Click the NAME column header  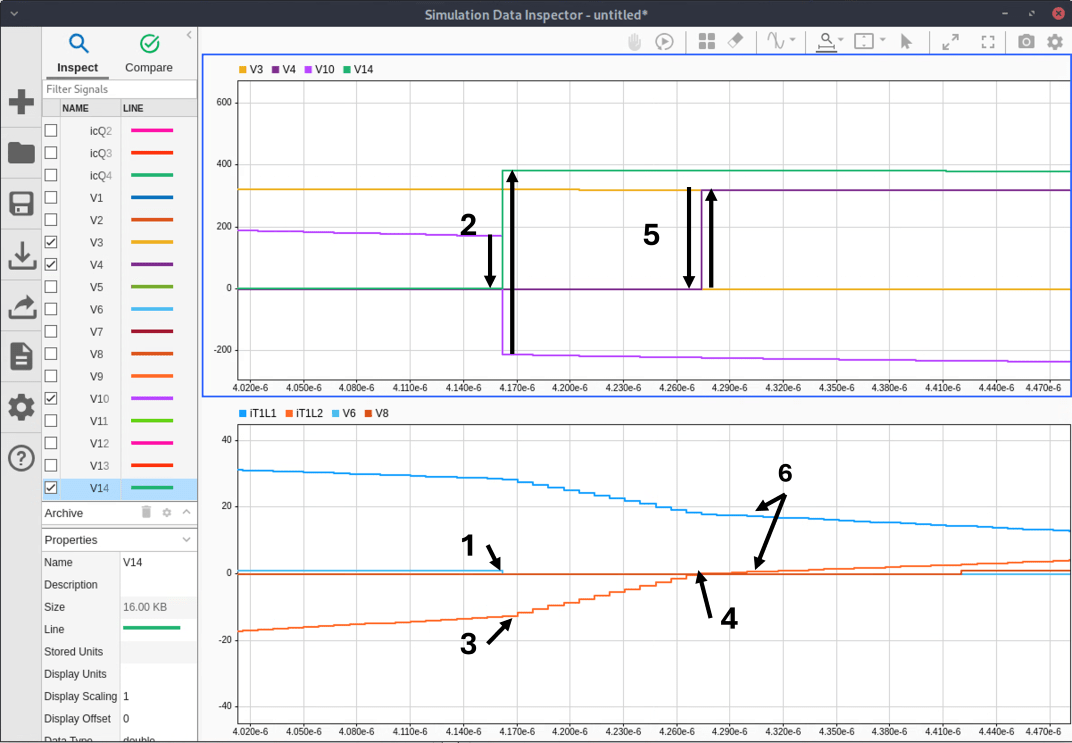pyautogui.click(x=76, y=108)
